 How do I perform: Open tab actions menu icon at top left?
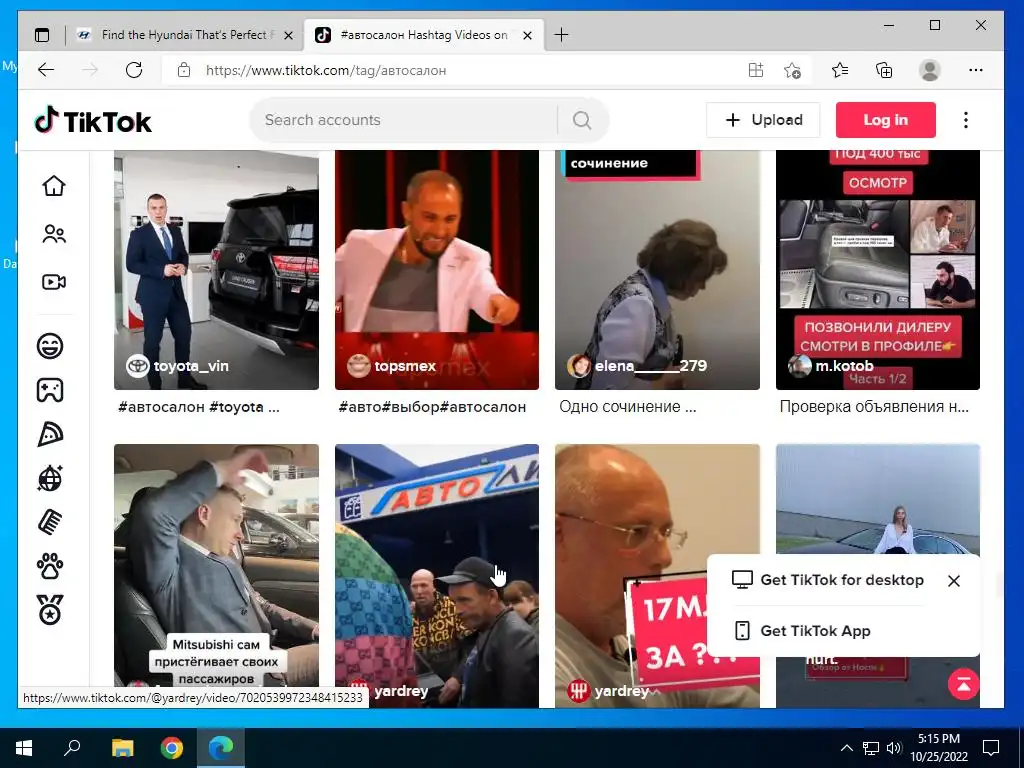pyautogui.click(x=42, y=35)
